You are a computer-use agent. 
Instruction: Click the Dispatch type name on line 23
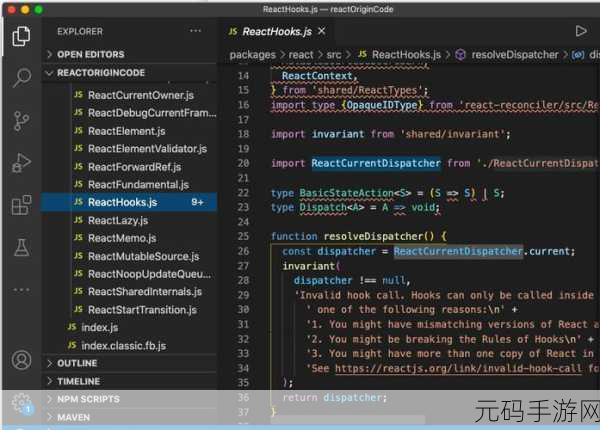point(323,207)
